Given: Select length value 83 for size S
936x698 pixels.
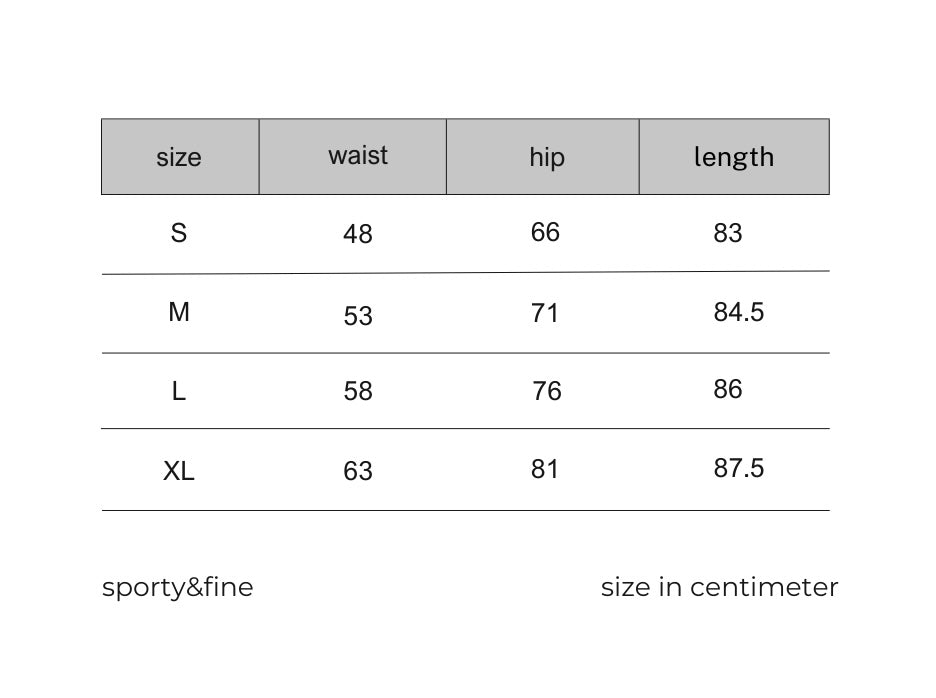Looking at the screenshot, I should (x=728, y=233).
